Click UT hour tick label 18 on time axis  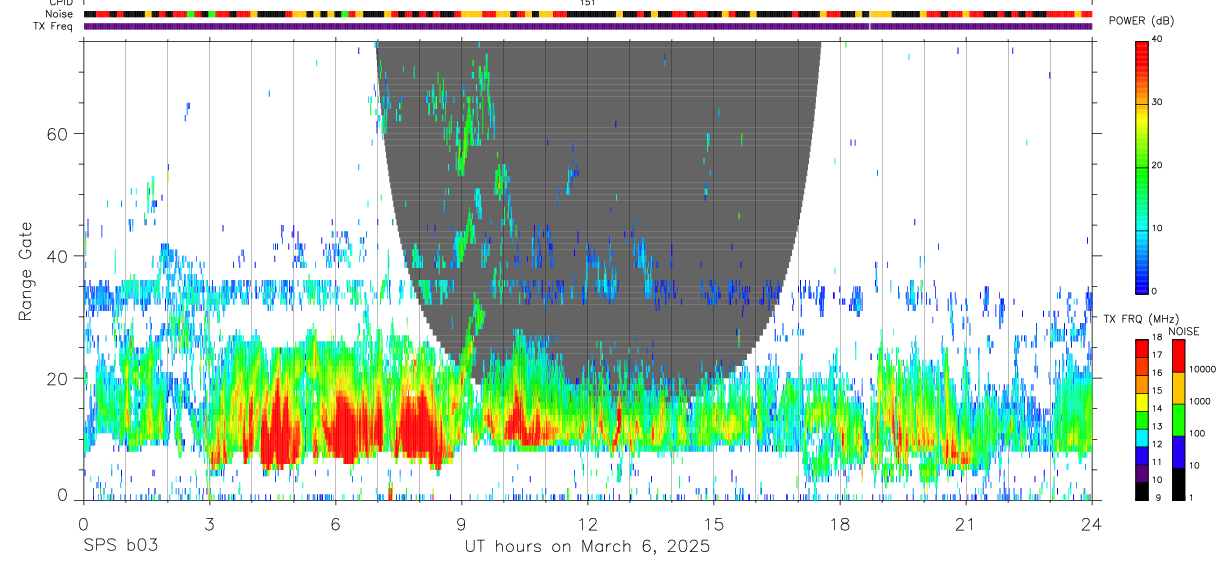coord(840,523)
